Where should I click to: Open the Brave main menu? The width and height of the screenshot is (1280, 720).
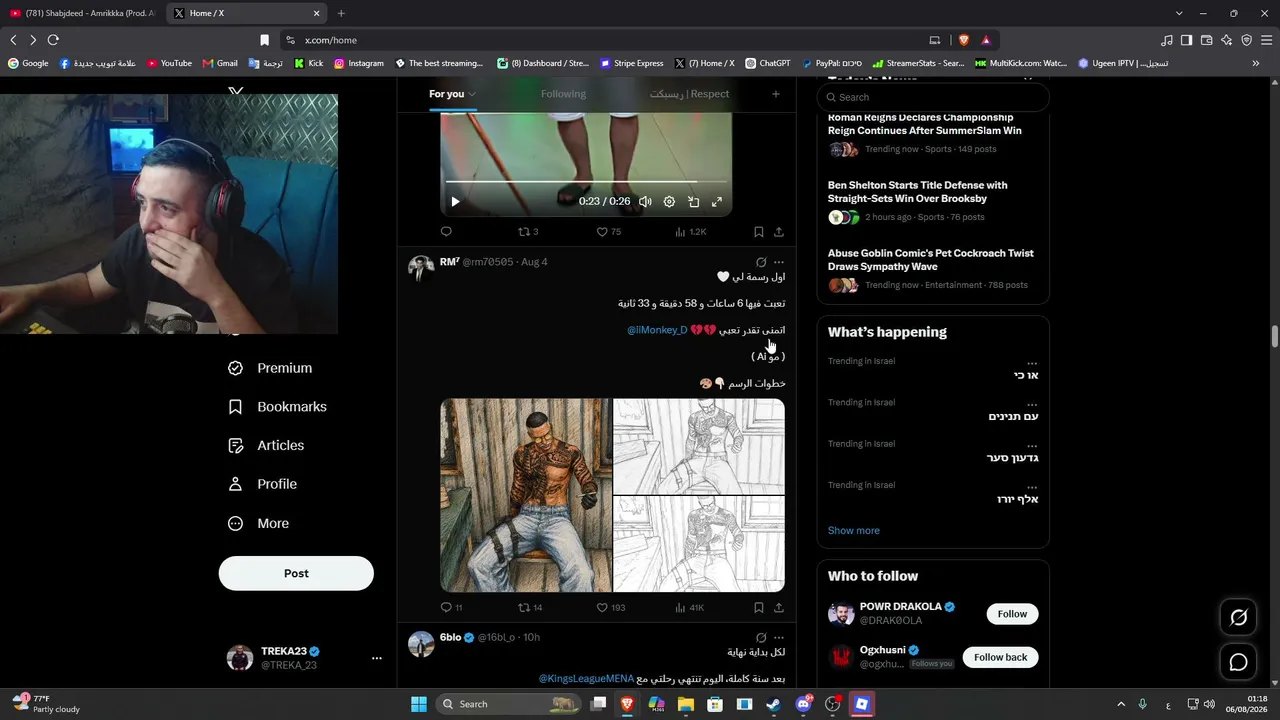pyautogui.click(x=1267, y=40)
